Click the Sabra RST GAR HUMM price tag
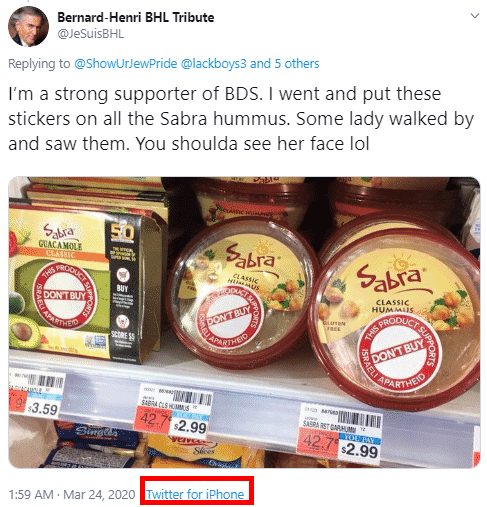 click(x=340, y=434)
